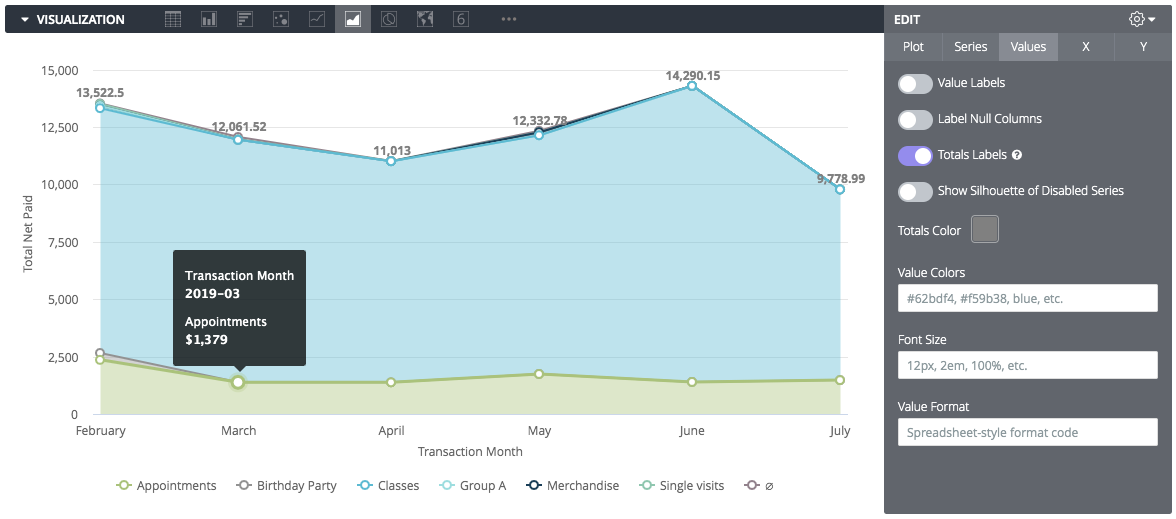Image resolution: width=1176 pixels, height=519 pixels.
Task: Open the edit panel gear menu
Action: [1141, 19]
